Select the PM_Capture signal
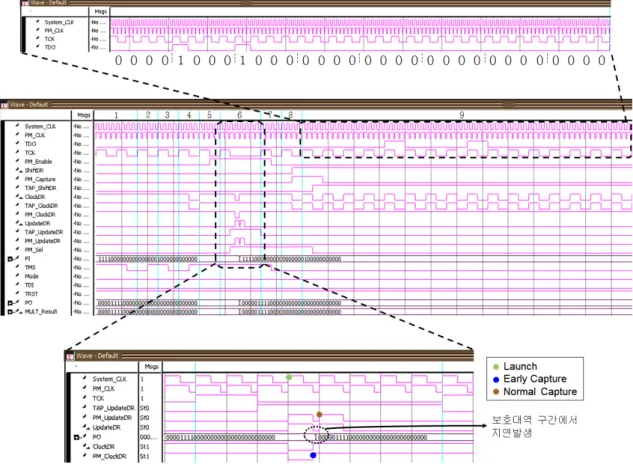Viewport: 633px width, 470px height. pos(40,180)
